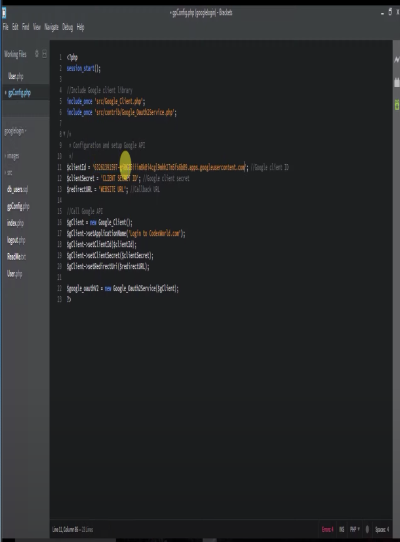The width and height of the screenshot is (400, 542).
Task: Open the Extension Manager icon
Action: (397, 82)
